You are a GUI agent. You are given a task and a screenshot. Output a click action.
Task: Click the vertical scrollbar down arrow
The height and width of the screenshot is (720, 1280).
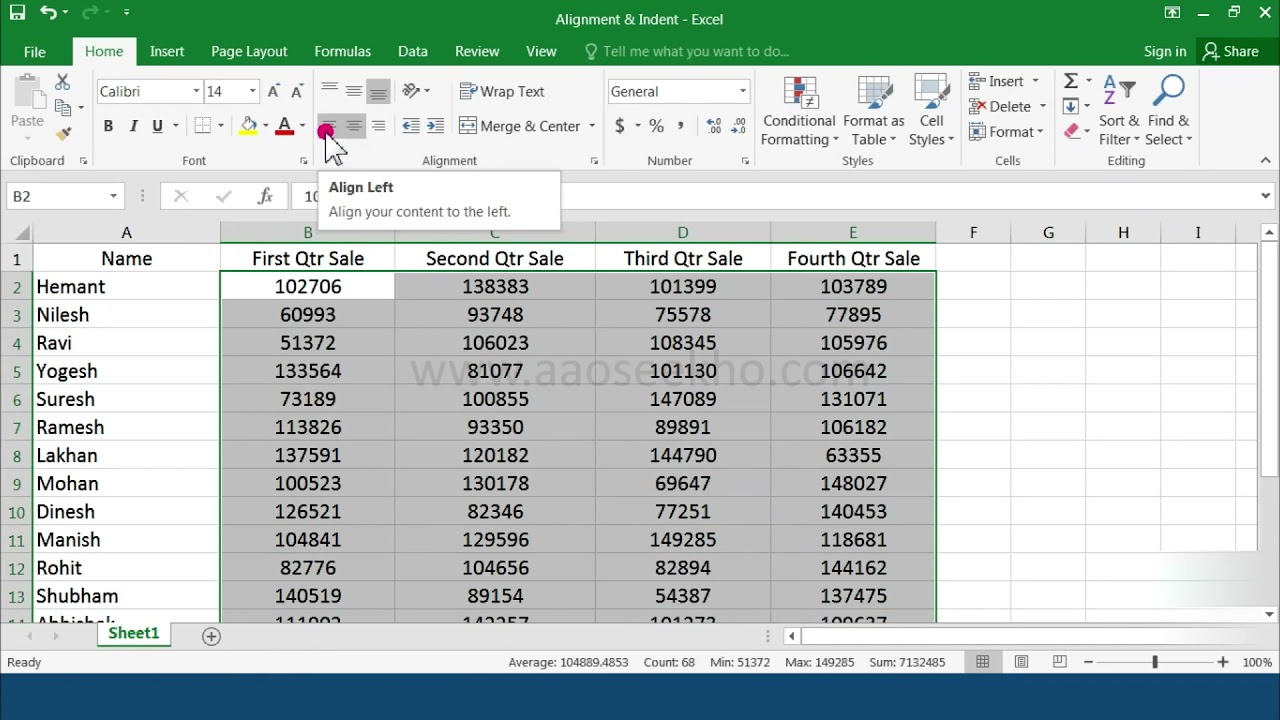coord(1270,614)
